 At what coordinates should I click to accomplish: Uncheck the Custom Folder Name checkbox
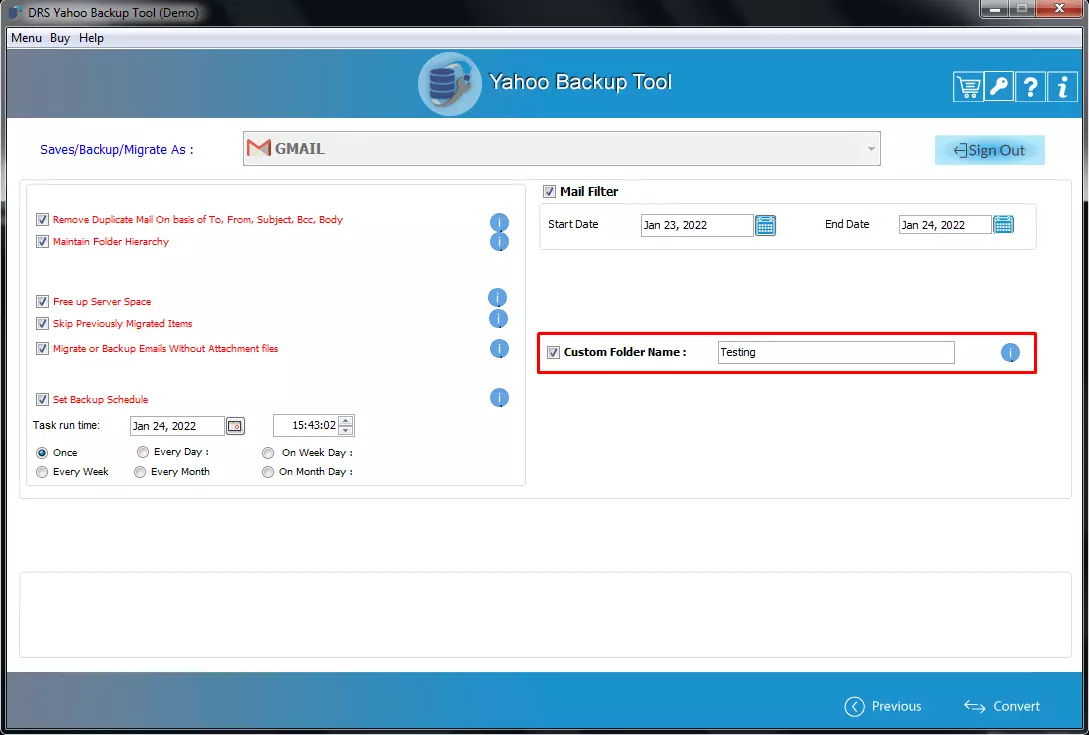pyautogui.click(x=554, y=352)
